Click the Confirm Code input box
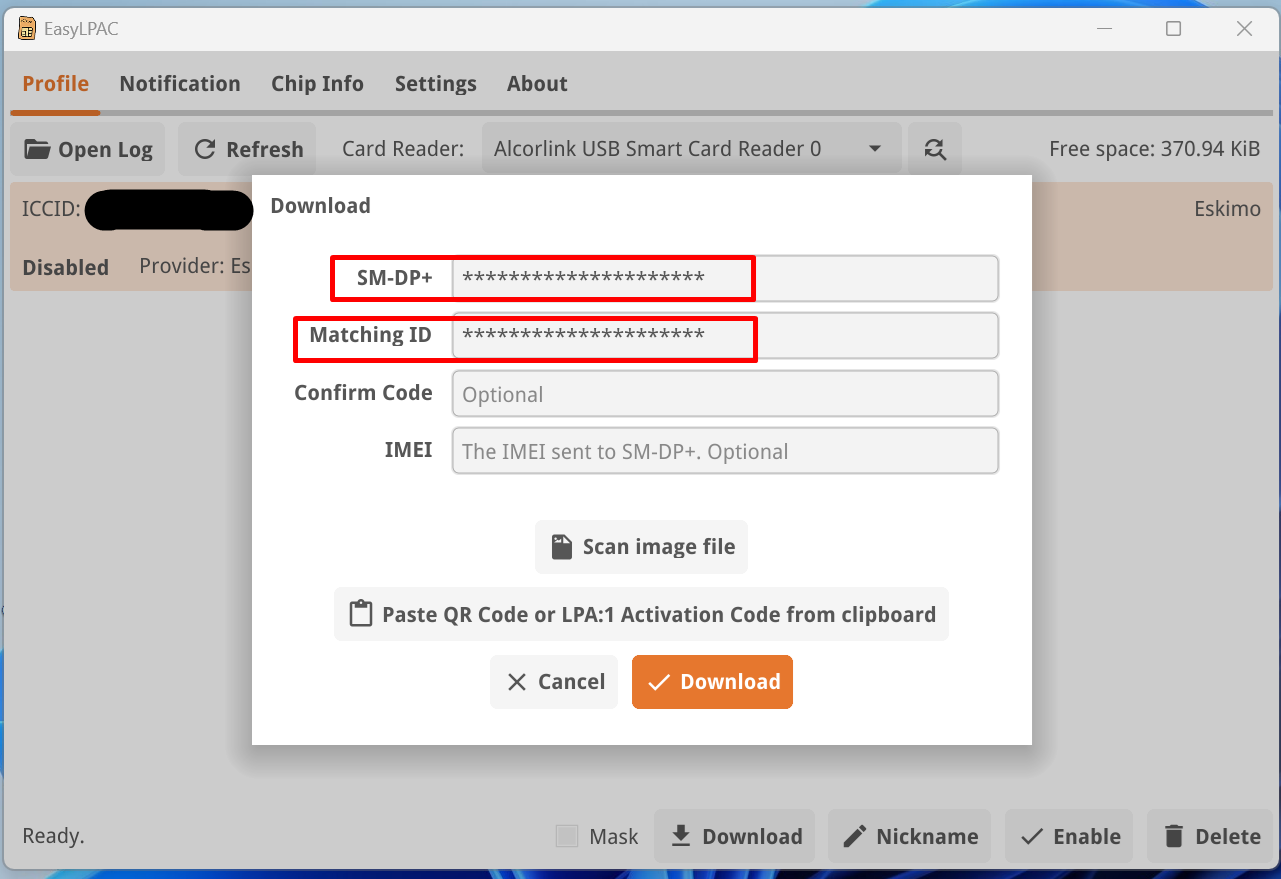The image size is (1281, 879). point(724,394)
